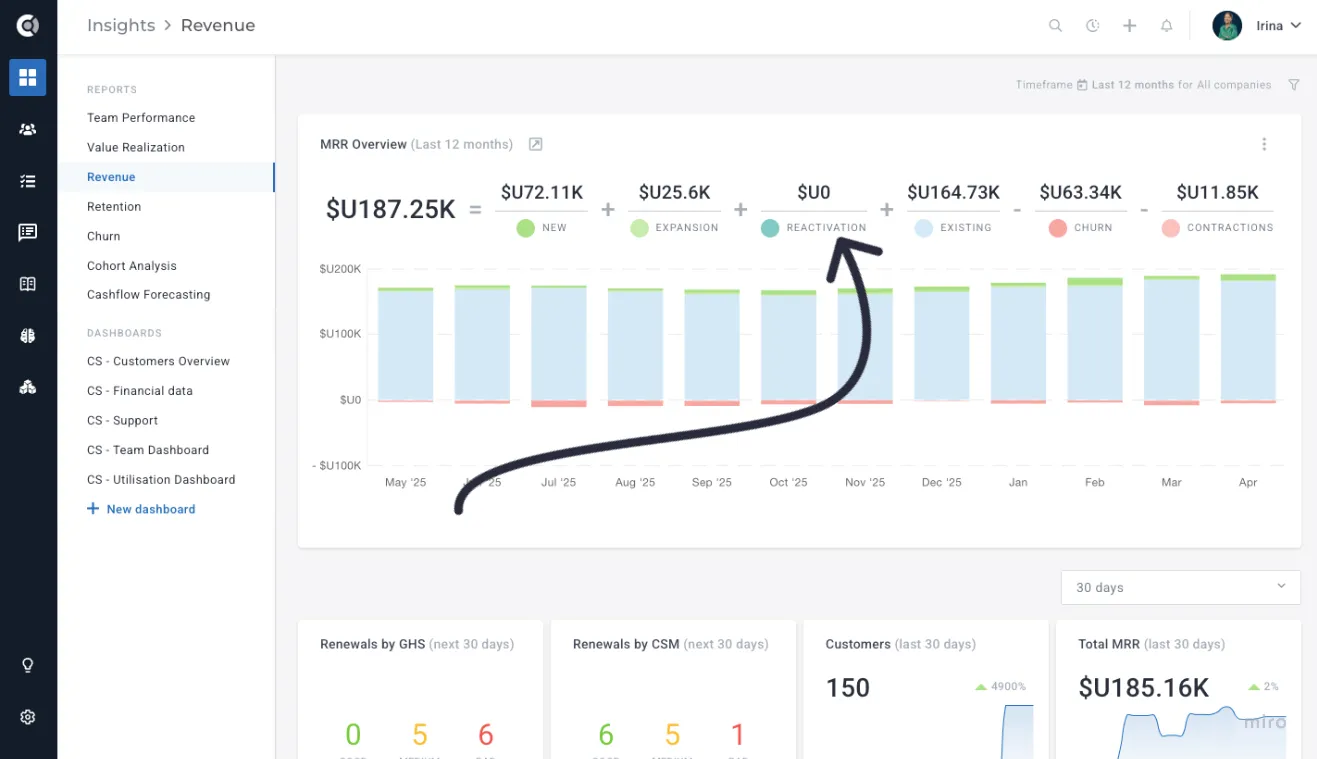Open the lightbulb ideas icon in sidebar
Viewport: 1317px width, 759px height.
coord(28,665)
